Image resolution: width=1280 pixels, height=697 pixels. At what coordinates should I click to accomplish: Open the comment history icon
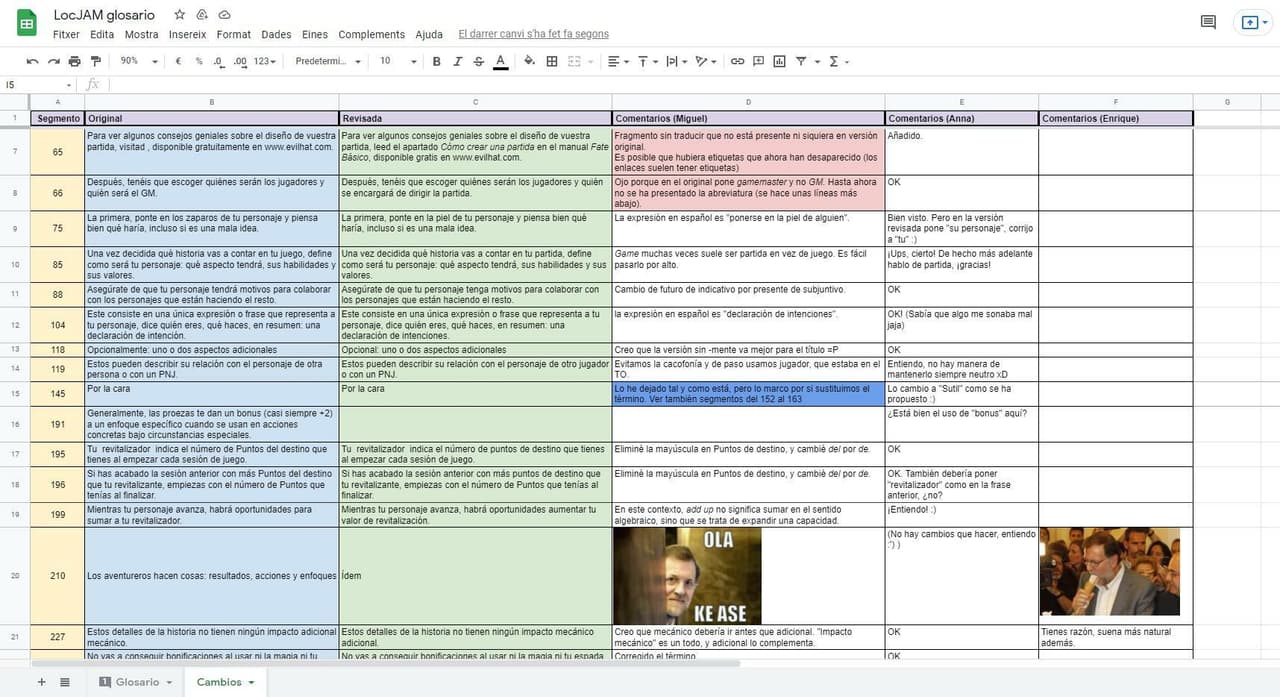pos(1208,22)
